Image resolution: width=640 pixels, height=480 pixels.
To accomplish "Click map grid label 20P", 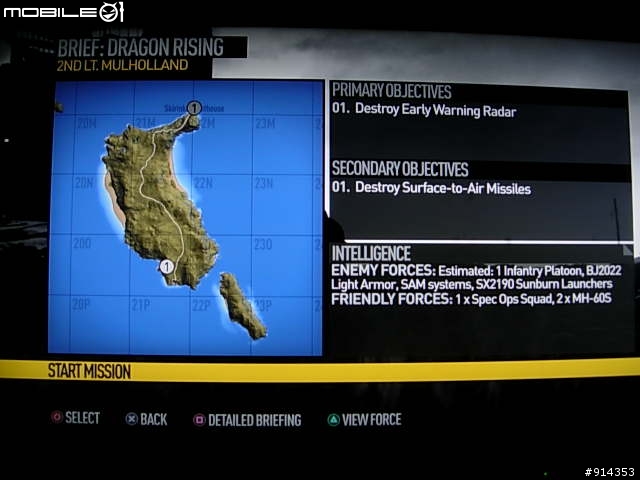I will (81, 305).
